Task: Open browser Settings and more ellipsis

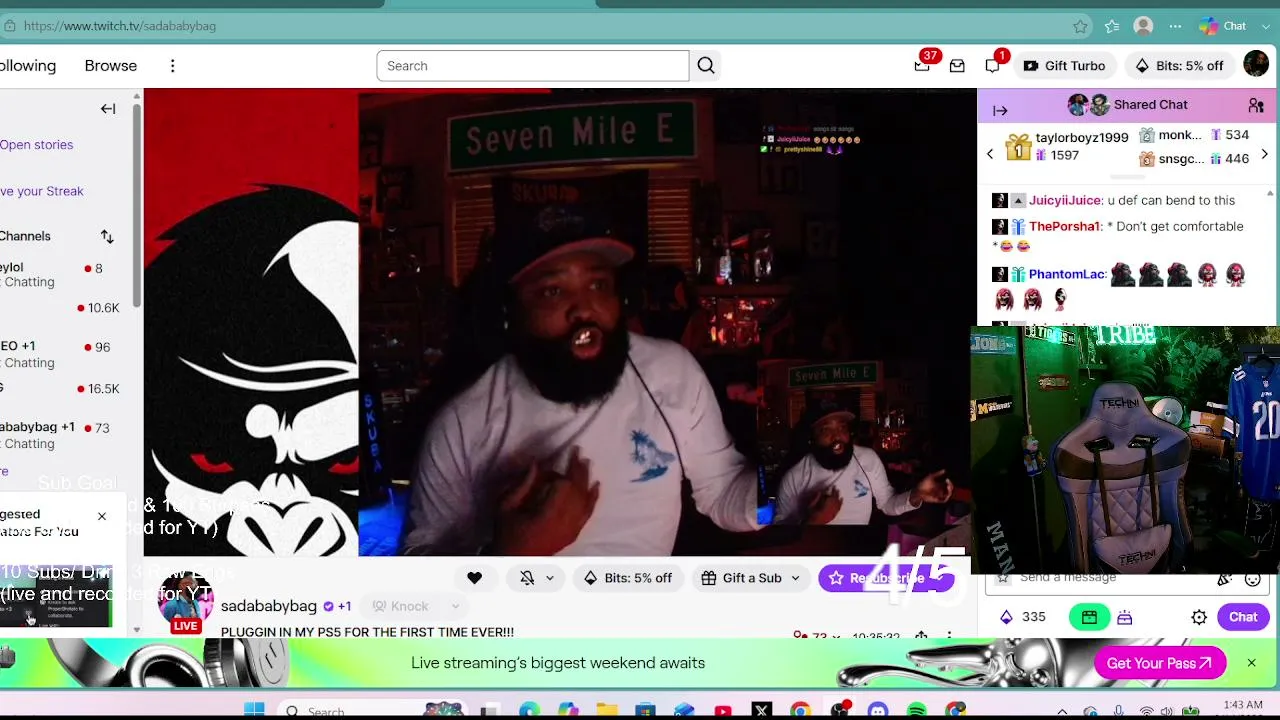Action: pos(1175,26)
